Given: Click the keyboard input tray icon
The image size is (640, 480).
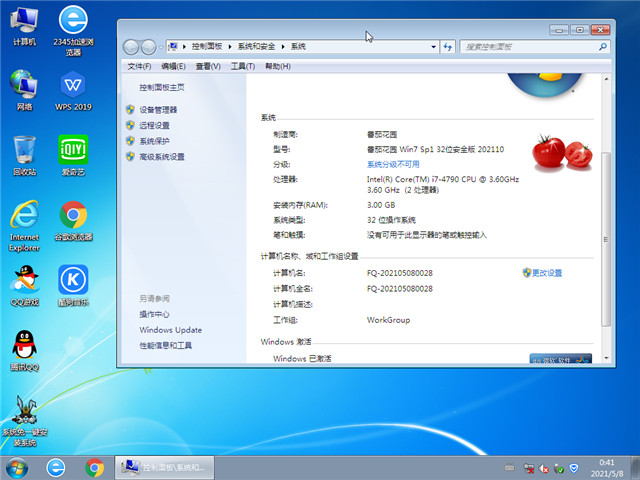Looking at the screenshot, I should (x=509, y=467).
